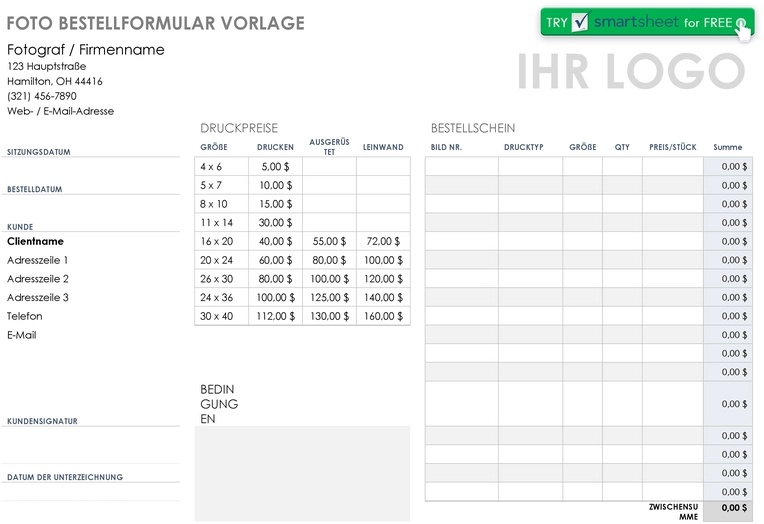The height and width of the screenshot is (524, 764).
Task: Click the PREIS/STÜCK column header
Action: click(673, 147)
